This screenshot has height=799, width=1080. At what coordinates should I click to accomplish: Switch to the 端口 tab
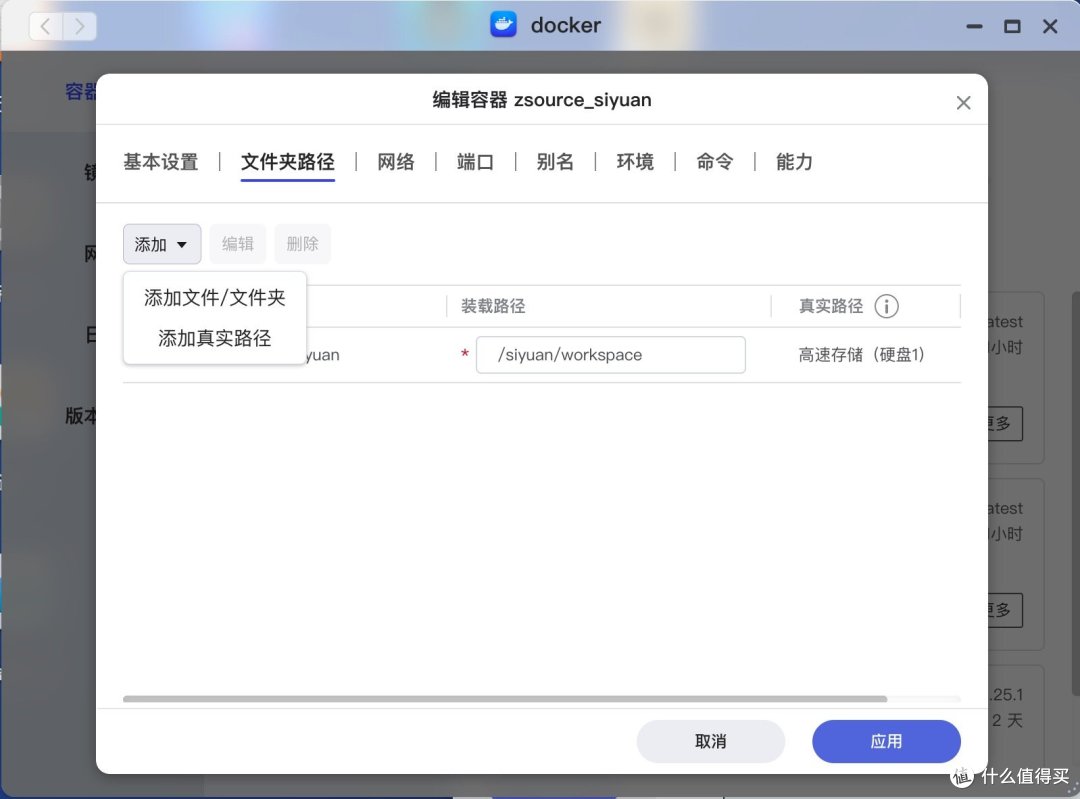click(x=475, y=162)
